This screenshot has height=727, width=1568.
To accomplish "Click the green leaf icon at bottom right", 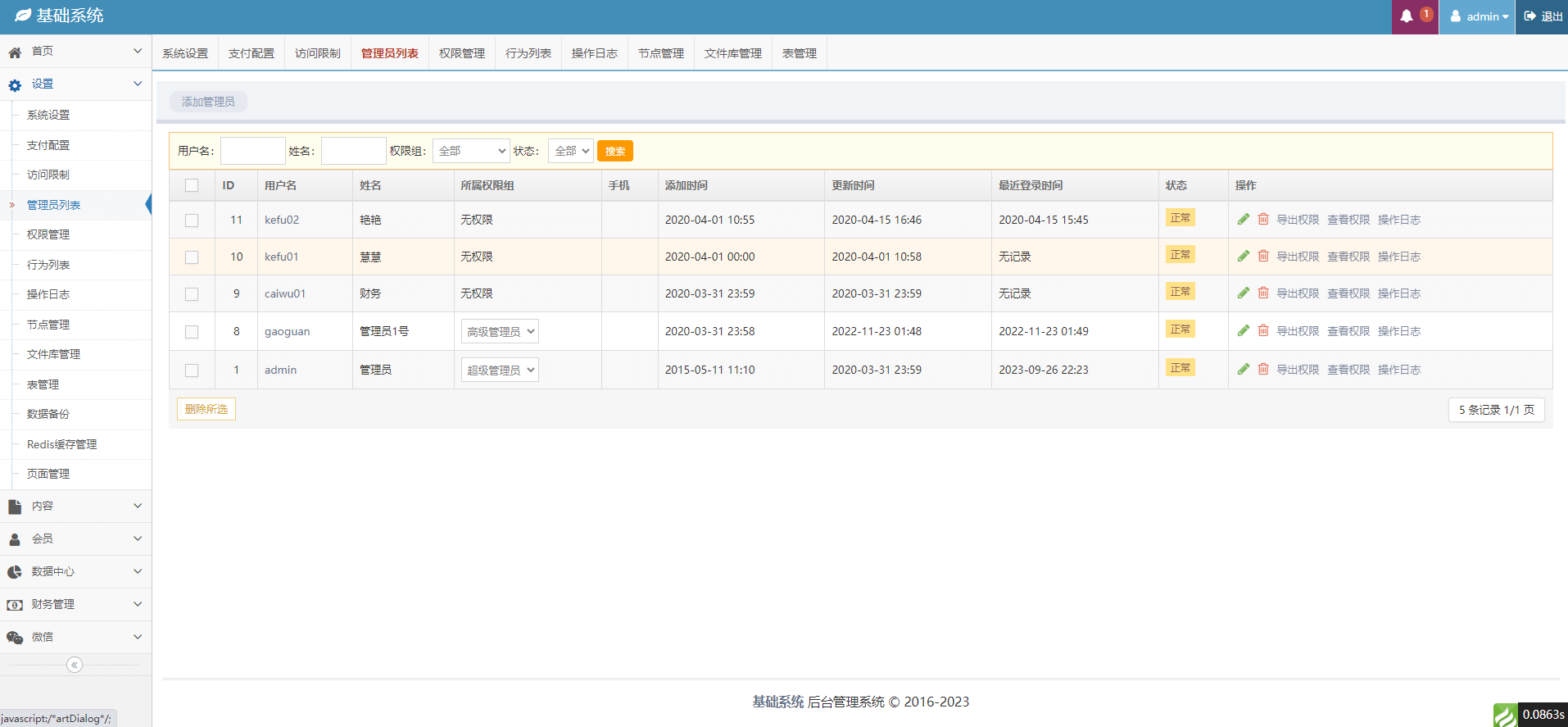I will 1504,715.
